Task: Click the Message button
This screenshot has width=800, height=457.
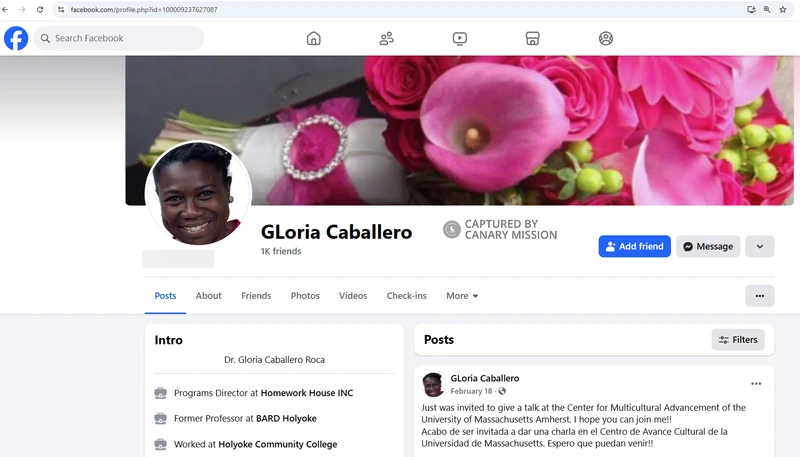Action: pyautogui.click(x=708, y=246)
